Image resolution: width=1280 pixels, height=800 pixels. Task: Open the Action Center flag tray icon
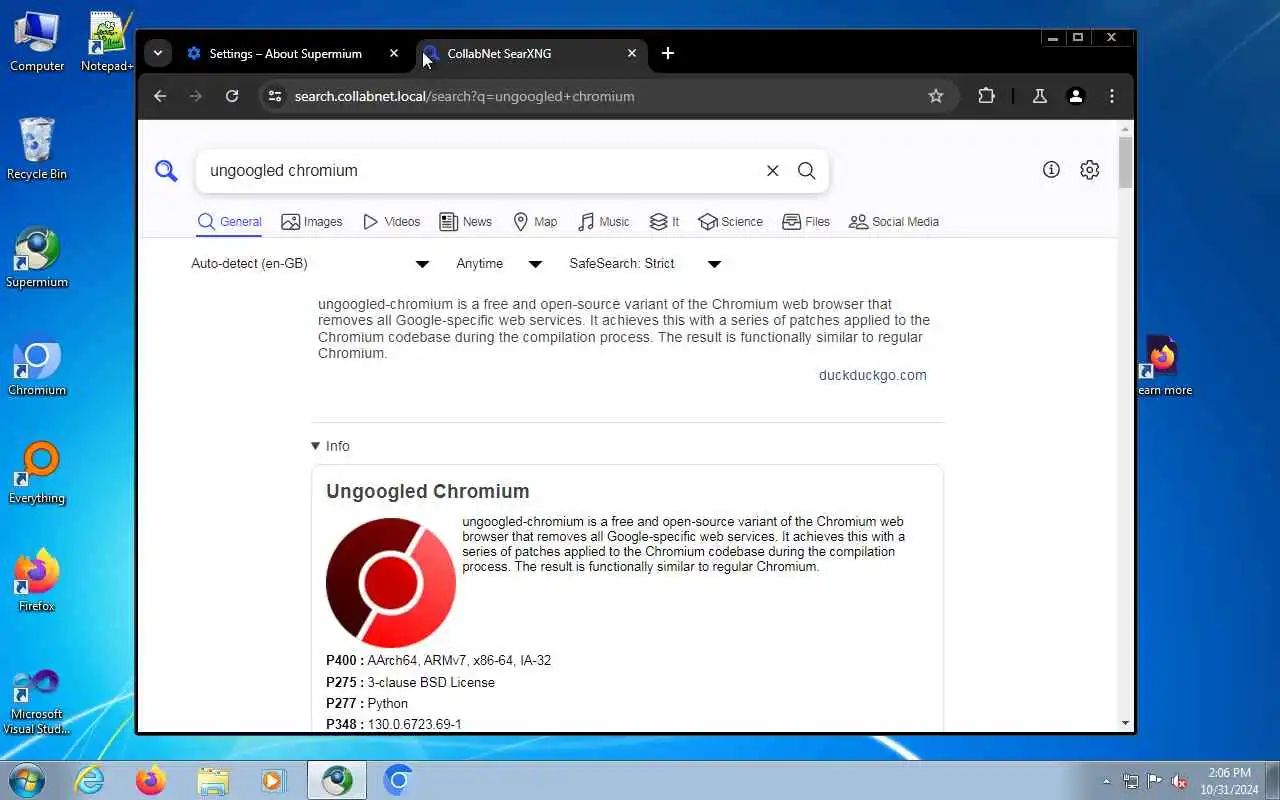point(1155,781)
